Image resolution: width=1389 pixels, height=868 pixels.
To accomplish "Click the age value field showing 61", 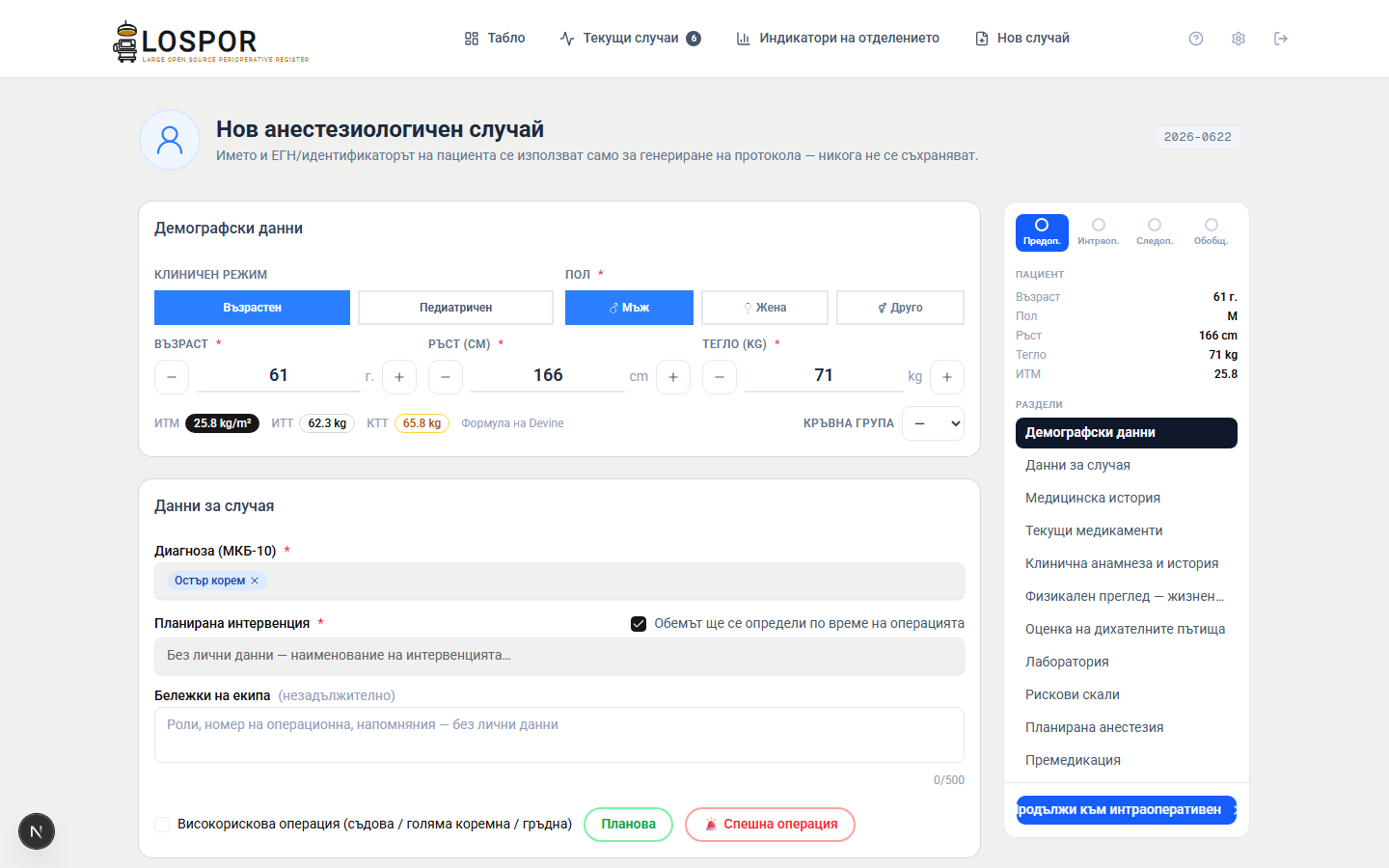I will (279, 376).
